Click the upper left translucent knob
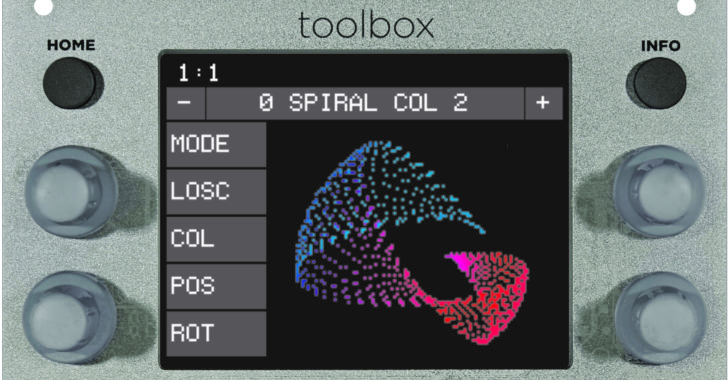This screenshot has width=728, height=380. (70, 191)
